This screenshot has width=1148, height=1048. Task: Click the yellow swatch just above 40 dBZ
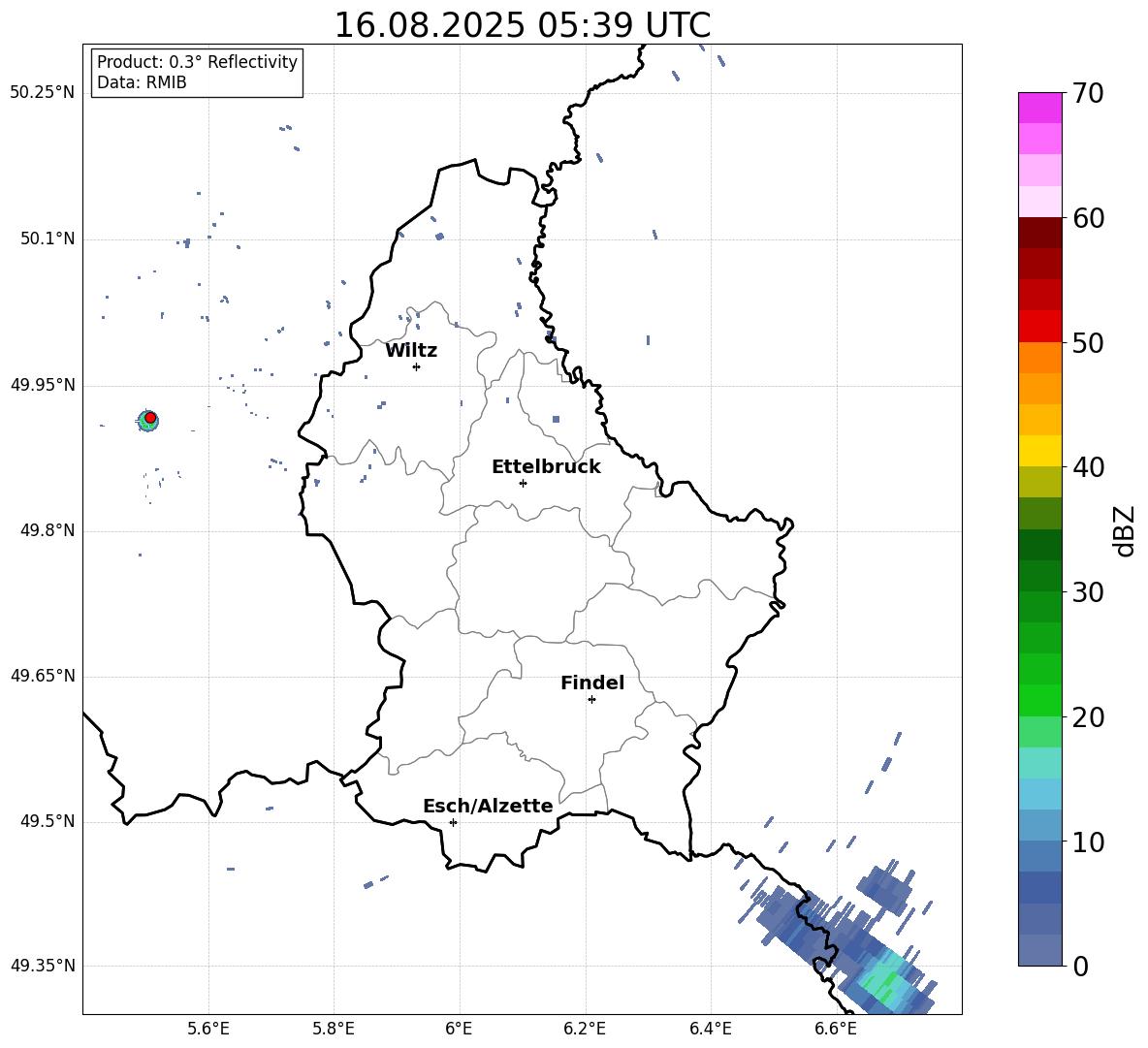(x=1039, y=451)
